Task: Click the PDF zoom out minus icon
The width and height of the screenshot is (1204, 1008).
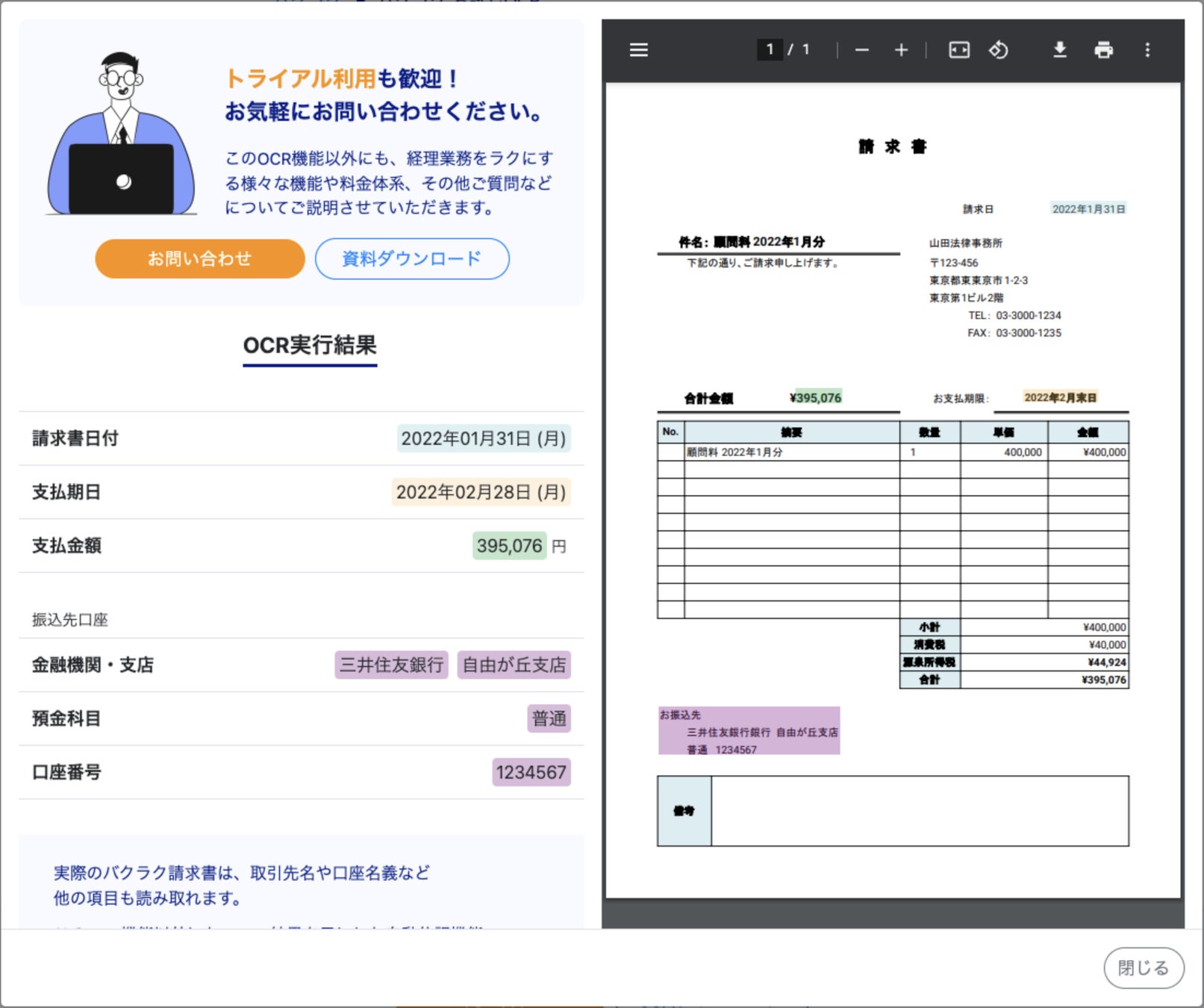Action: pos(862,50)
